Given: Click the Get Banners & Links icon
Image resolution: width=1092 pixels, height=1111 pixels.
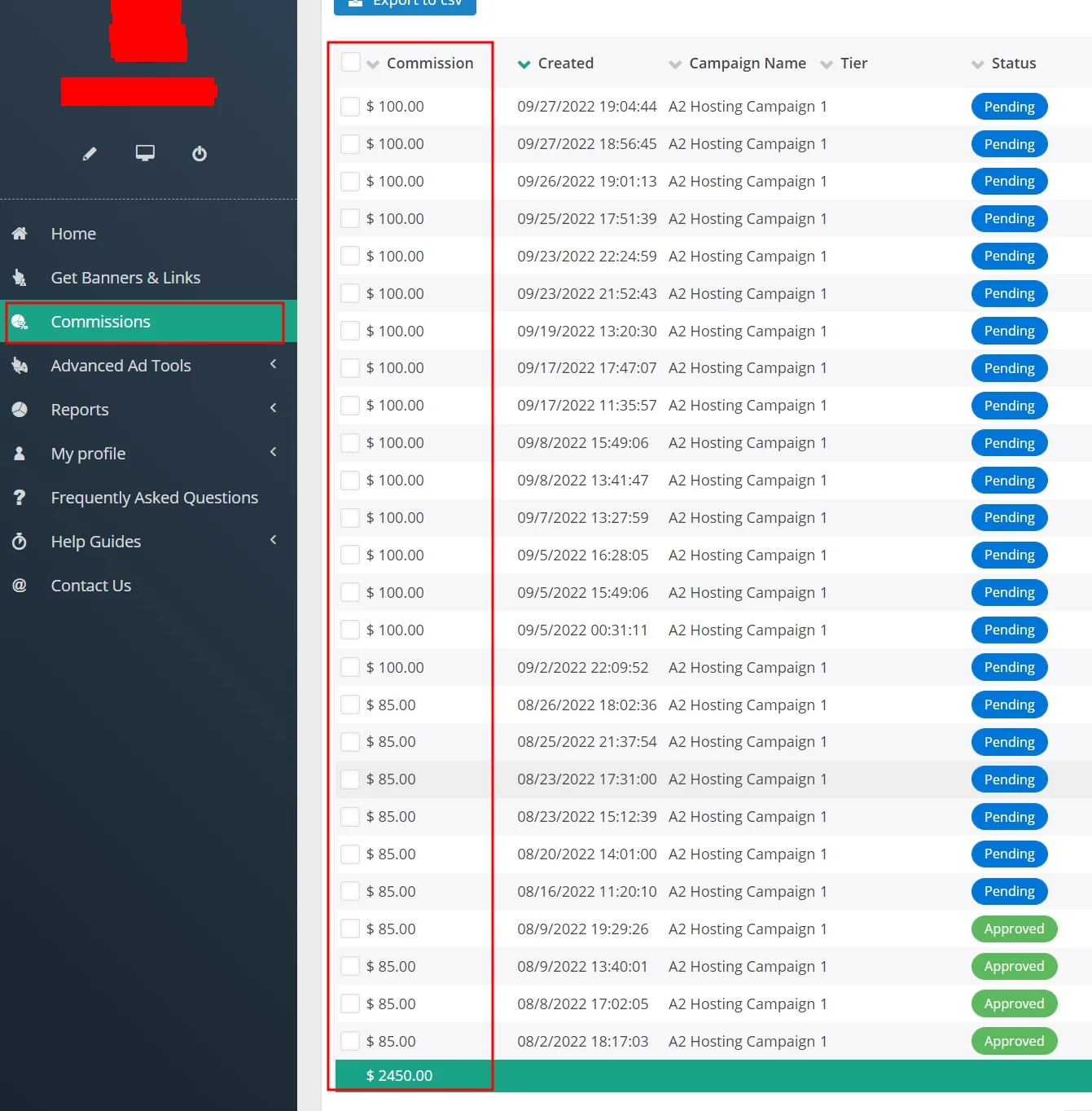Looking at the screenshot, I should (x=20, y=278).
